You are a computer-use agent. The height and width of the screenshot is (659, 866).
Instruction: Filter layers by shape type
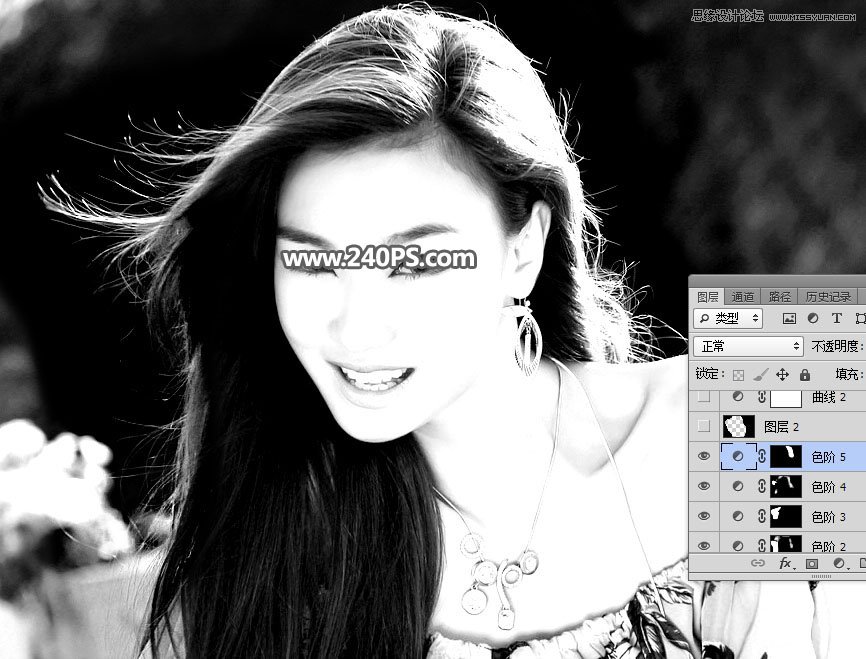pos(860,318)
